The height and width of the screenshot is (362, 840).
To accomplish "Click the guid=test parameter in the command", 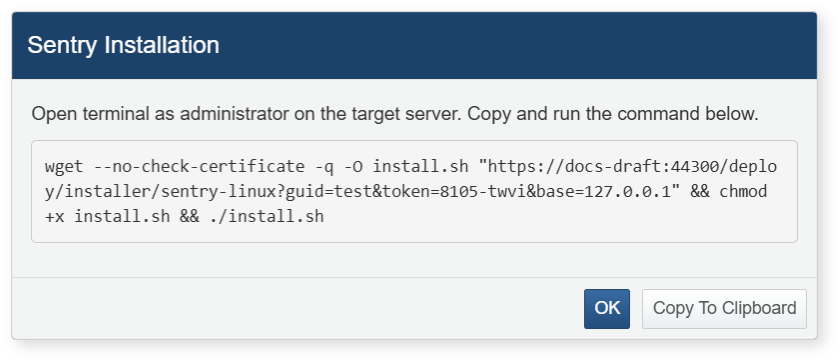I will point(328,191).
